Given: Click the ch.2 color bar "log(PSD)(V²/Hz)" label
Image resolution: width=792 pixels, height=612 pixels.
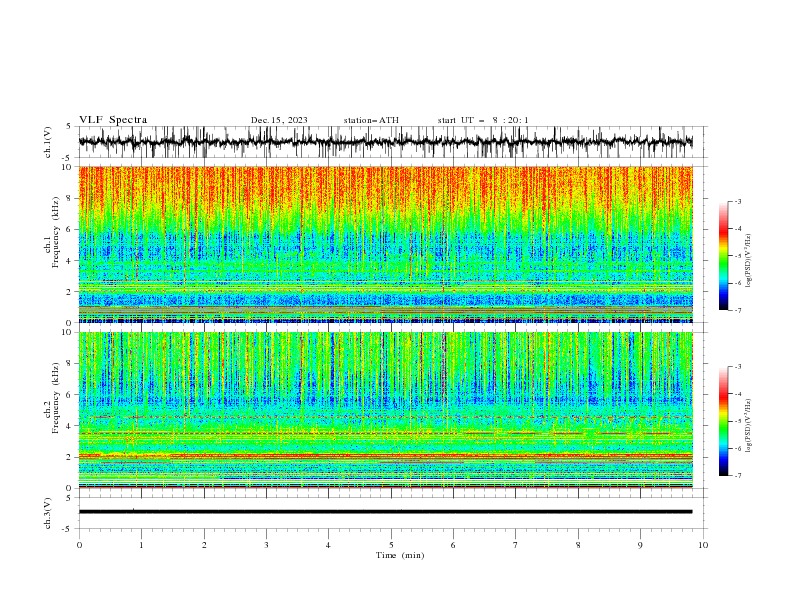Looking at the screenshot, I should pyautogui.click(x=748, y=426).
